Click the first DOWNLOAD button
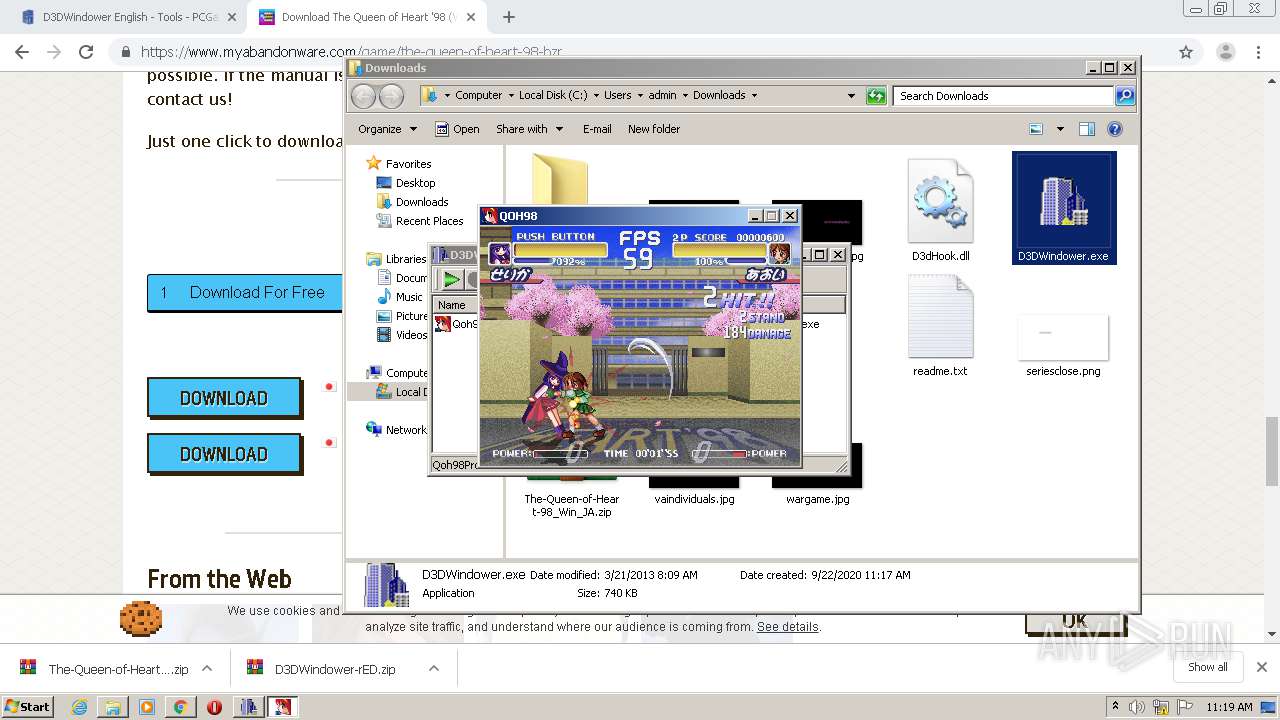Image resolution: width=1280 pixels, height=720 pixels. pos(224,398)
